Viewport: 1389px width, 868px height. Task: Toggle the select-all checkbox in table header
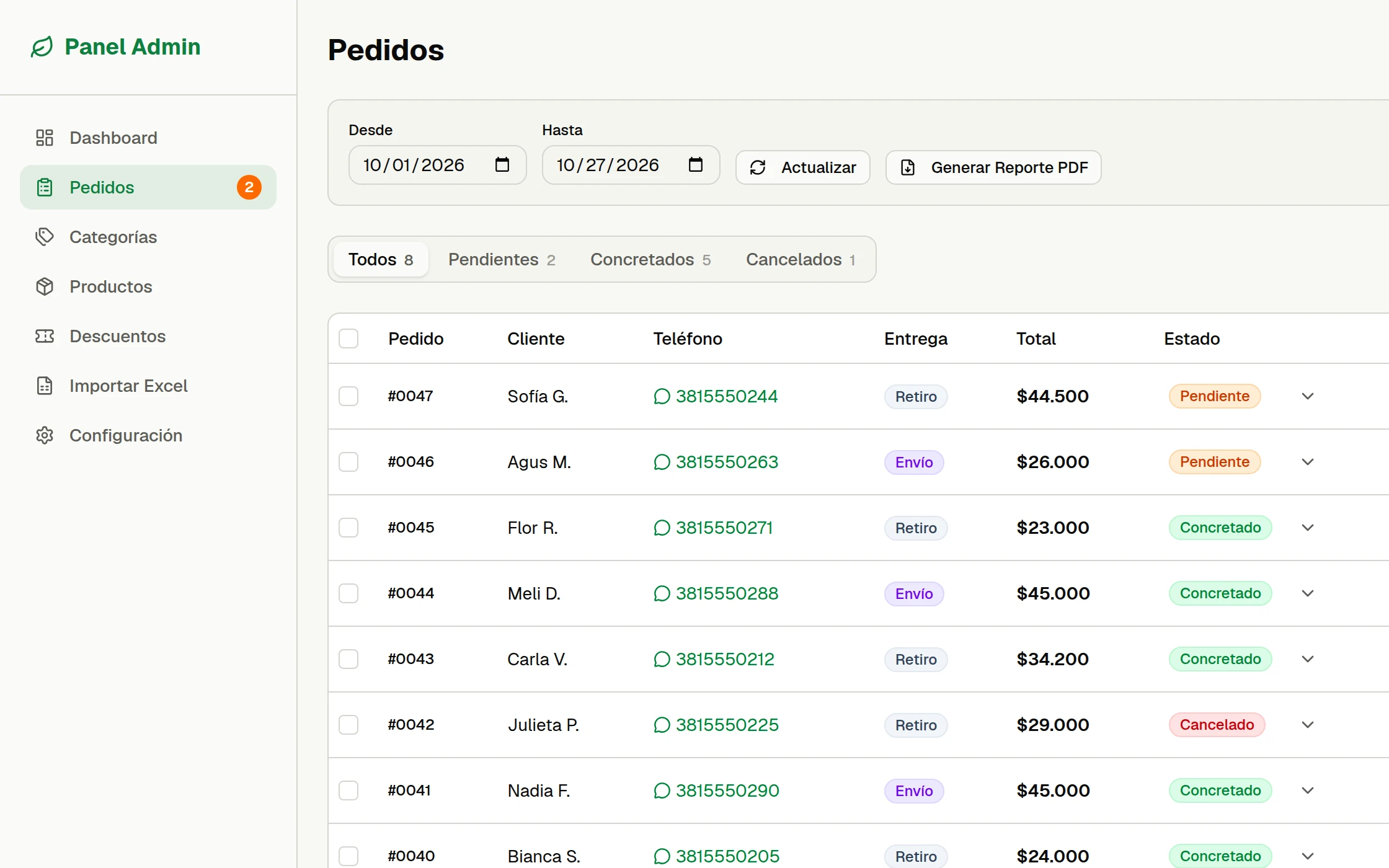(x=348, y=339)
